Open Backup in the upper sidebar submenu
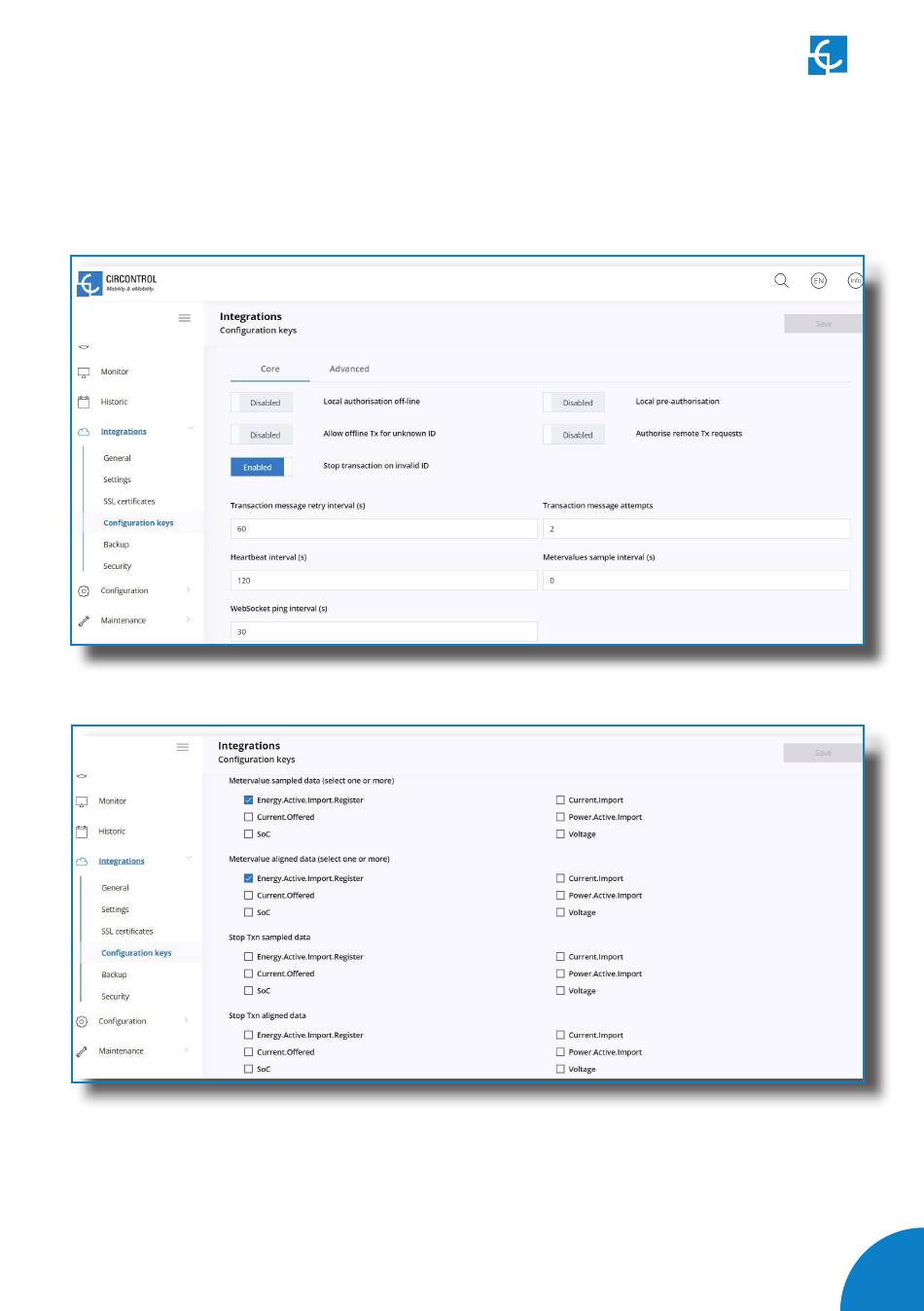The image size is (924, 1311). 116,545
